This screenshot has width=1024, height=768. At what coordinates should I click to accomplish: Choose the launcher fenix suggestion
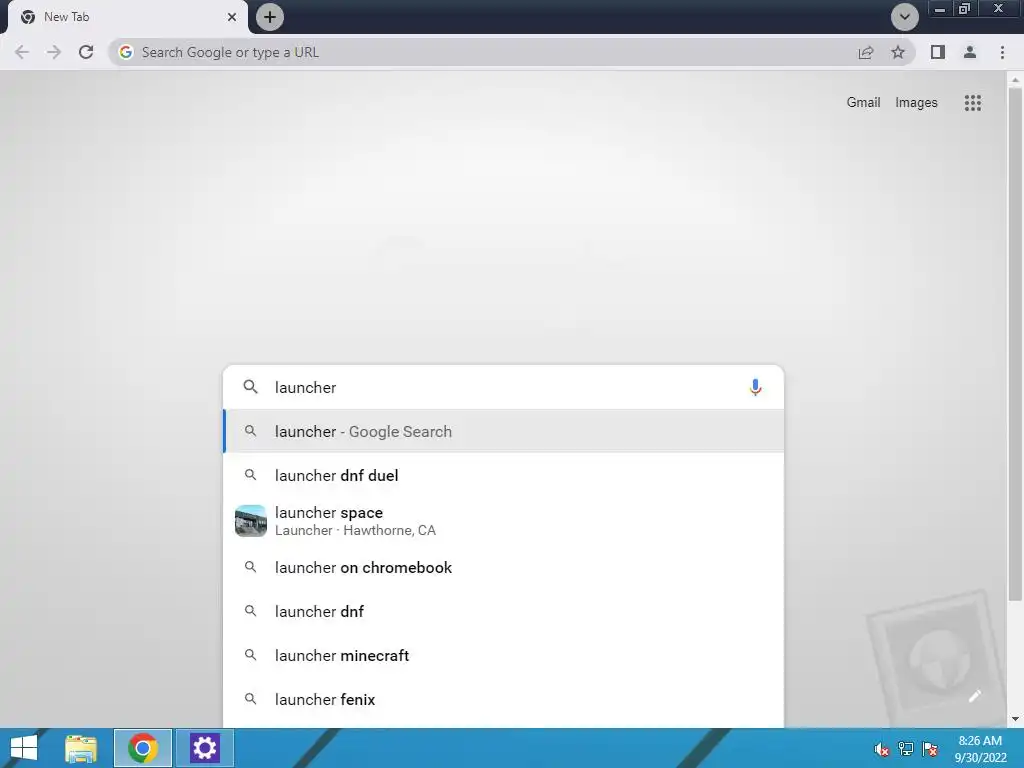(503, 699)
